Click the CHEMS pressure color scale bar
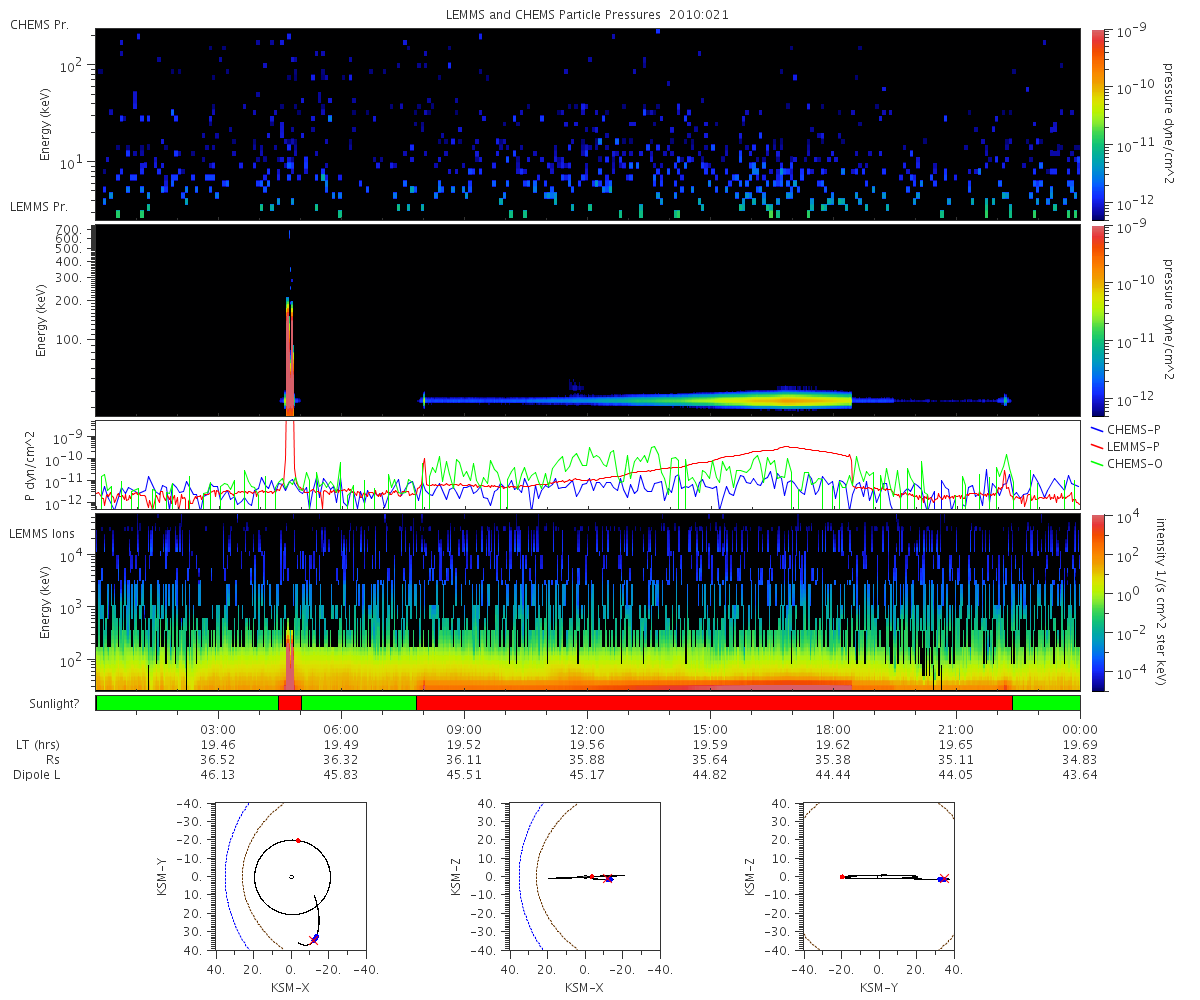 tap(1098, 124)
